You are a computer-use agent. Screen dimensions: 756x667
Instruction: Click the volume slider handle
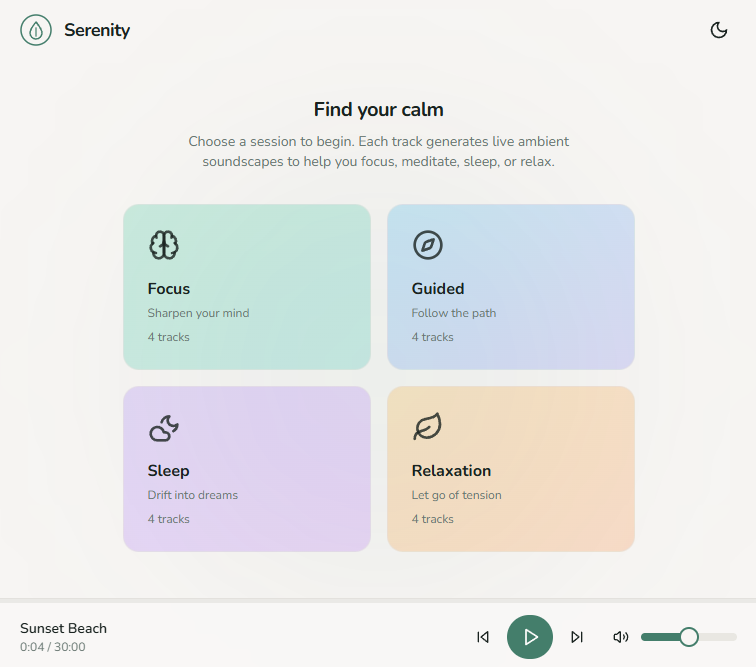click(689, 637)
